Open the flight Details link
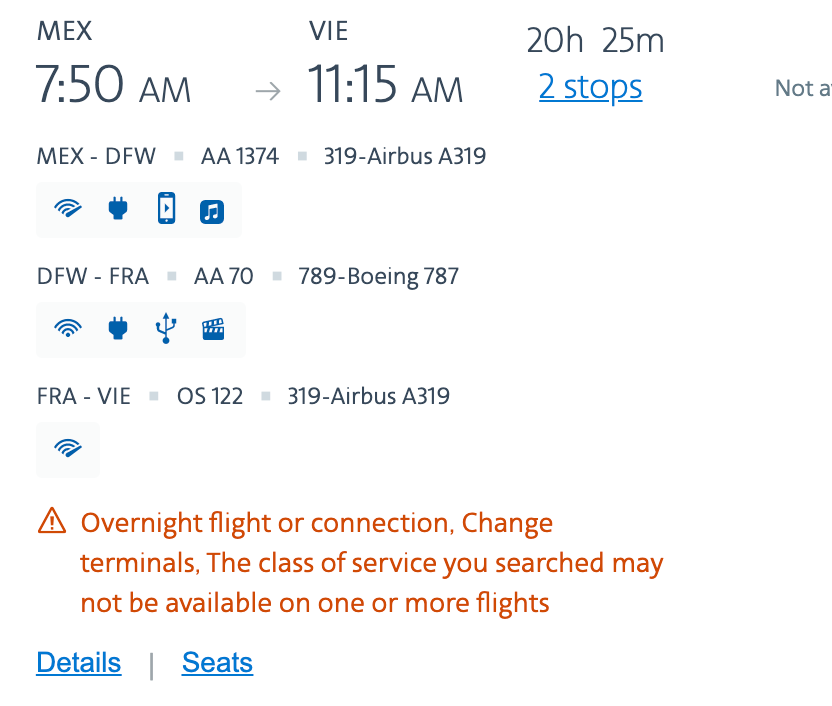This screenshot has height=706, width=832. (x=79, y=663)
